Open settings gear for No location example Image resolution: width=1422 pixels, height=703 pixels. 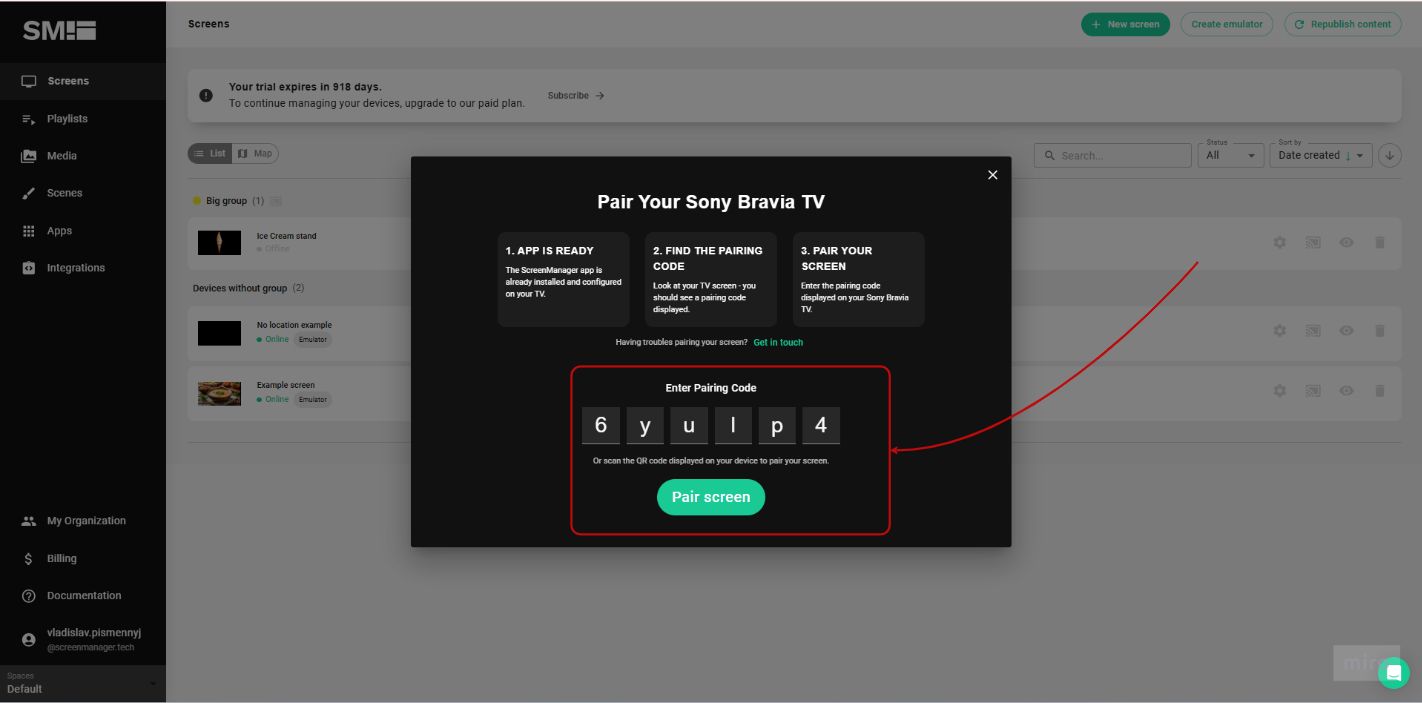tap(1279, 330)
